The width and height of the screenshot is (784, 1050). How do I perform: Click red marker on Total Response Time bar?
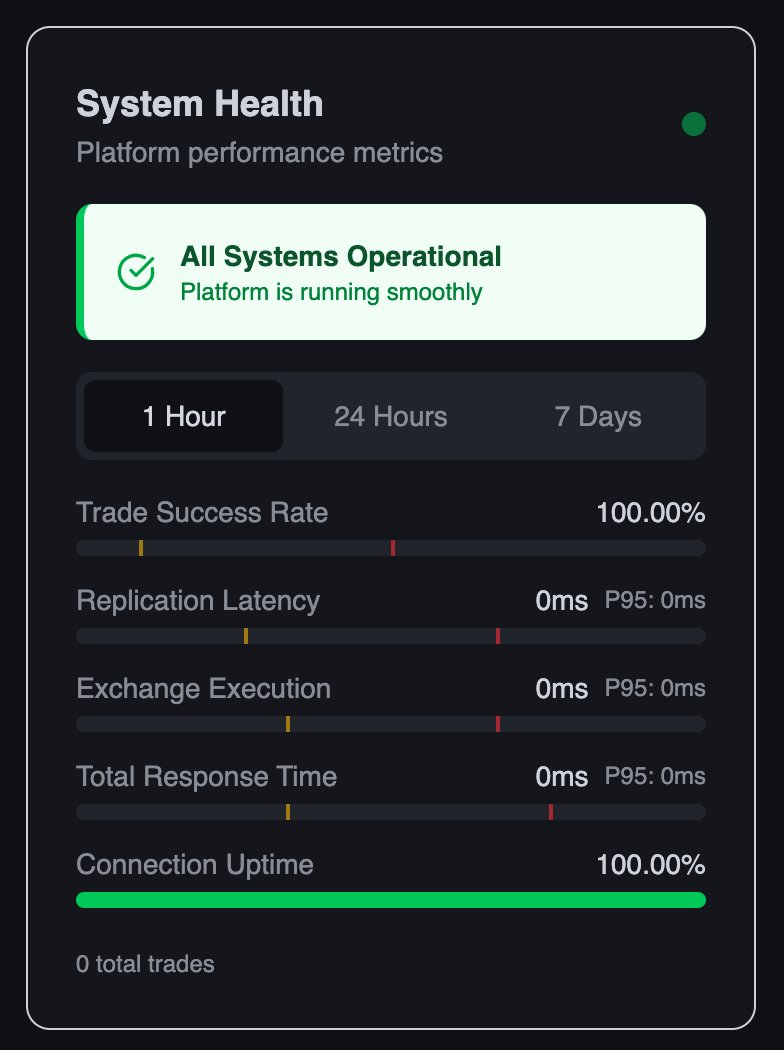(551, 812)
